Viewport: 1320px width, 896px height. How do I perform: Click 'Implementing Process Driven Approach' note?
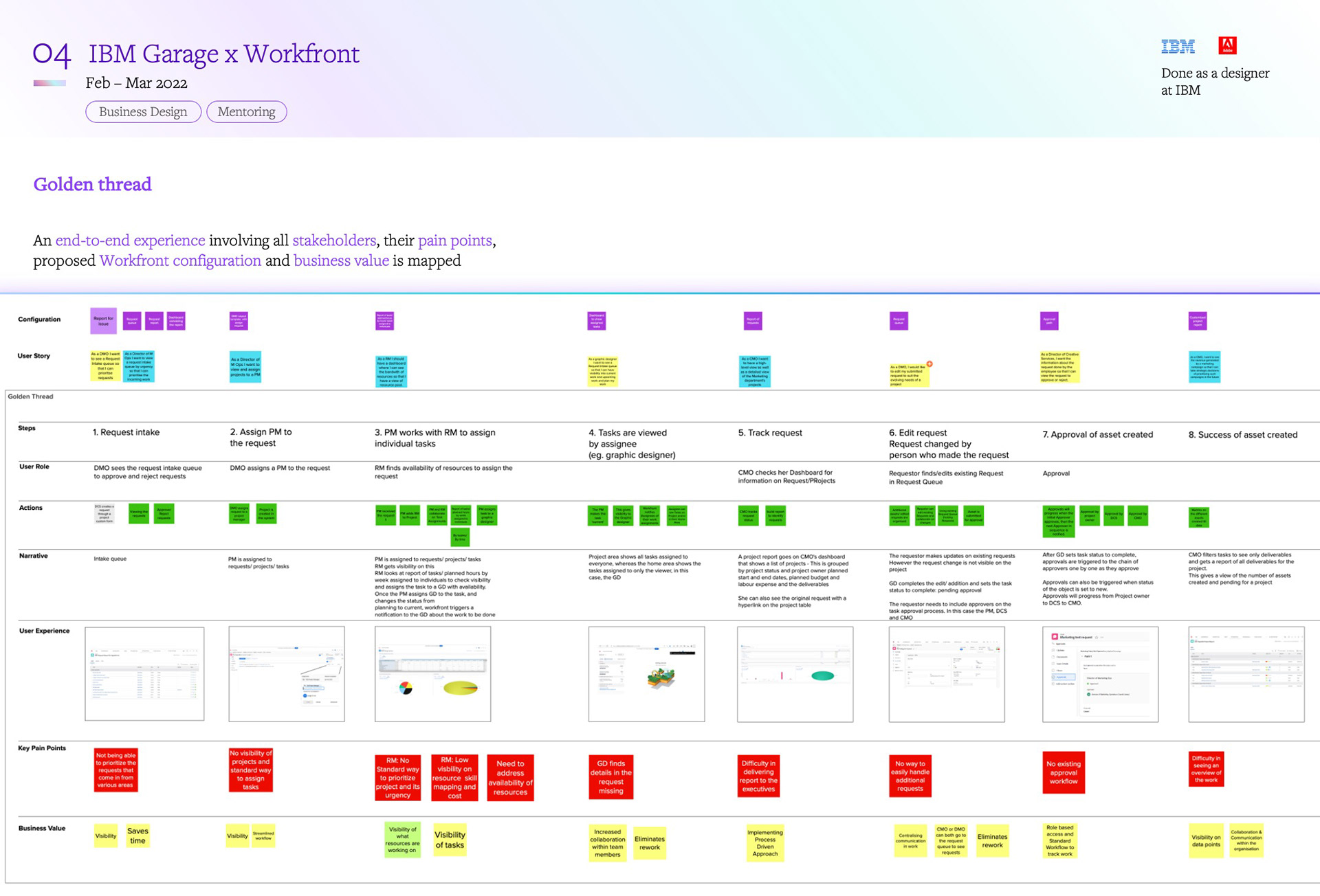point(765,843)
